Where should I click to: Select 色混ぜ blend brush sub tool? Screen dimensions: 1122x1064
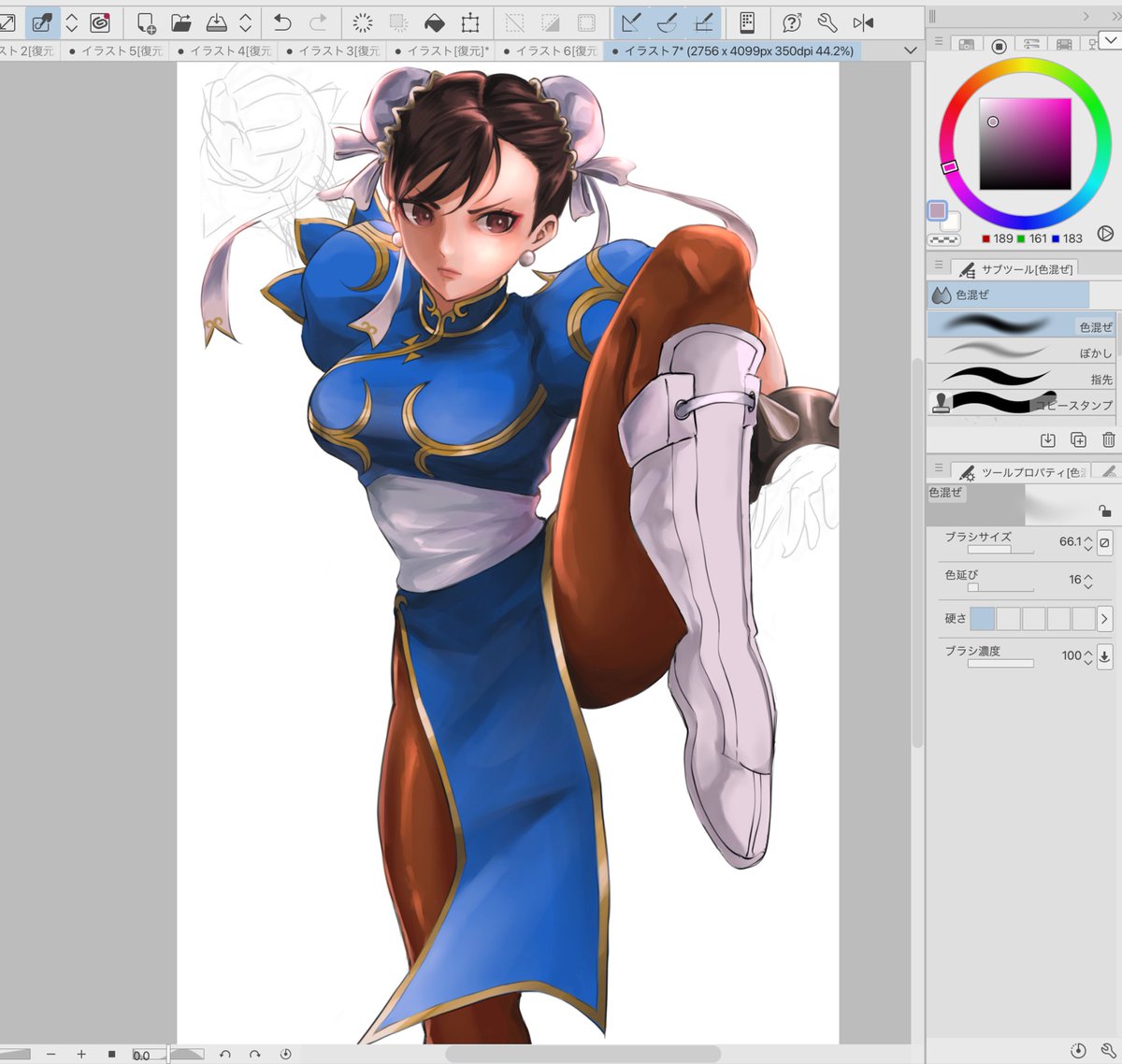pos(1022,325)
